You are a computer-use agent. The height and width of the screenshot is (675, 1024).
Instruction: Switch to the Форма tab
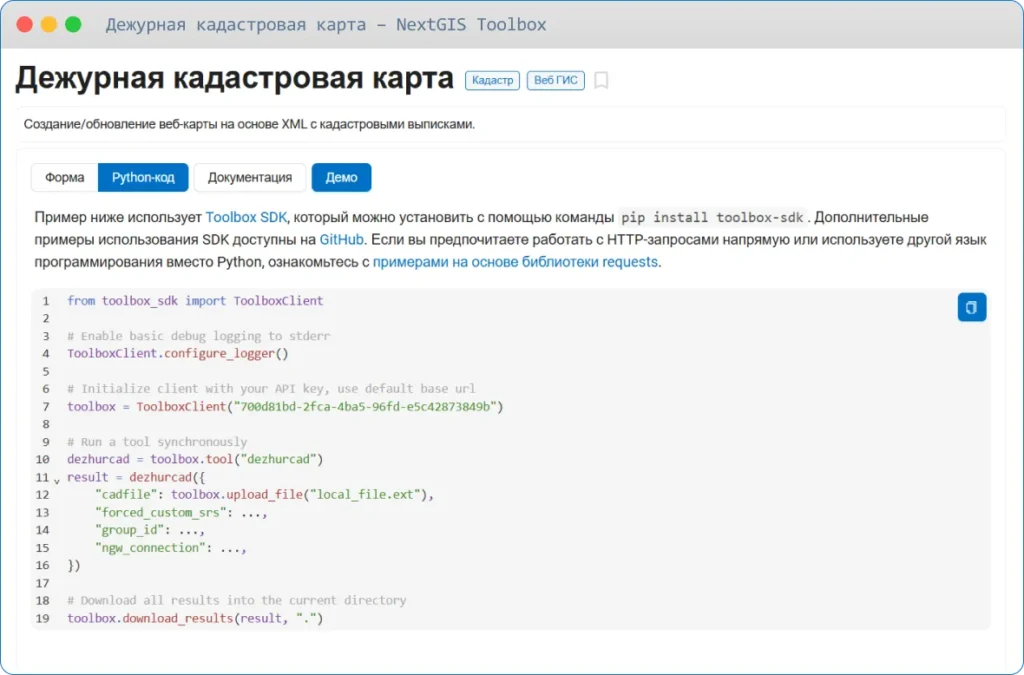64,177
